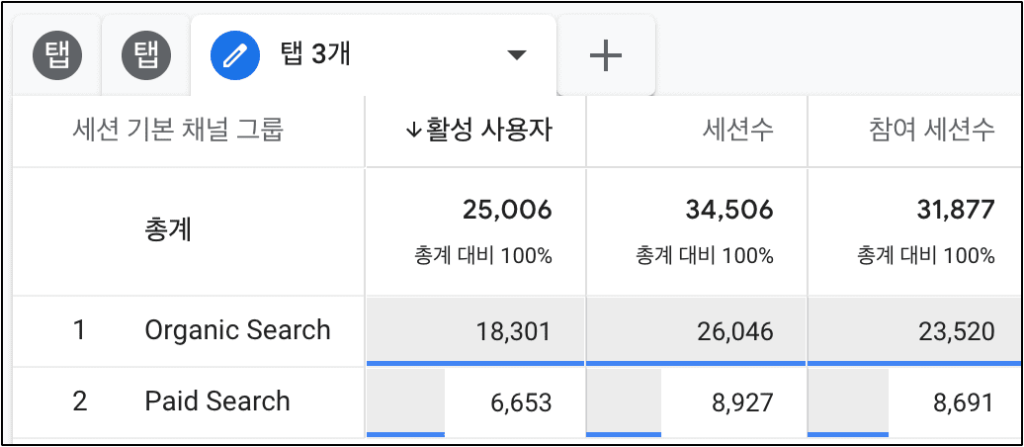This screenshot has height=447, width=1024.
Task: Click row number 2 cell
Action: [x=79, y=401]
